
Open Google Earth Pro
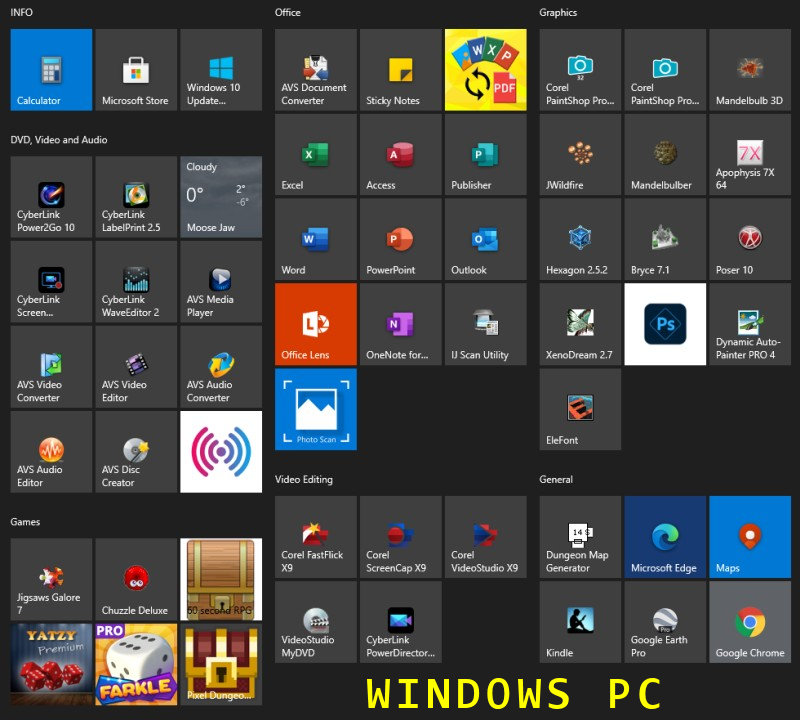(x=665, y=622)
